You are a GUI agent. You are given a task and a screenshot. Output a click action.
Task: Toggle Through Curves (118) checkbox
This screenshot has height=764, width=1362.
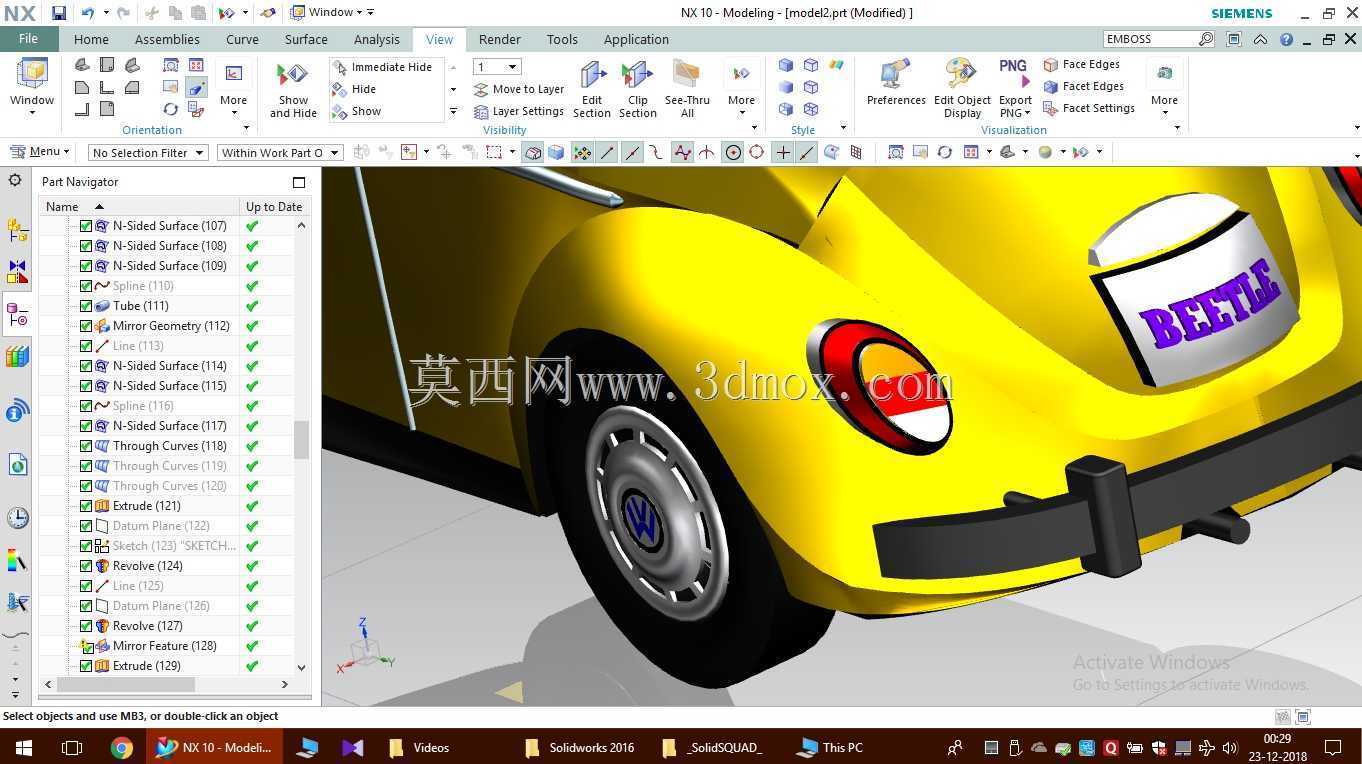[86, 446]
